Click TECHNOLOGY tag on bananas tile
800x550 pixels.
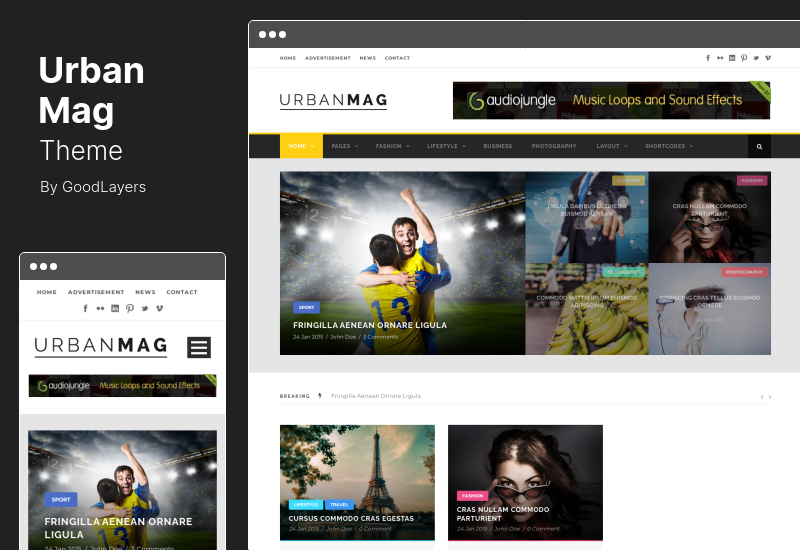click(623, 272)
